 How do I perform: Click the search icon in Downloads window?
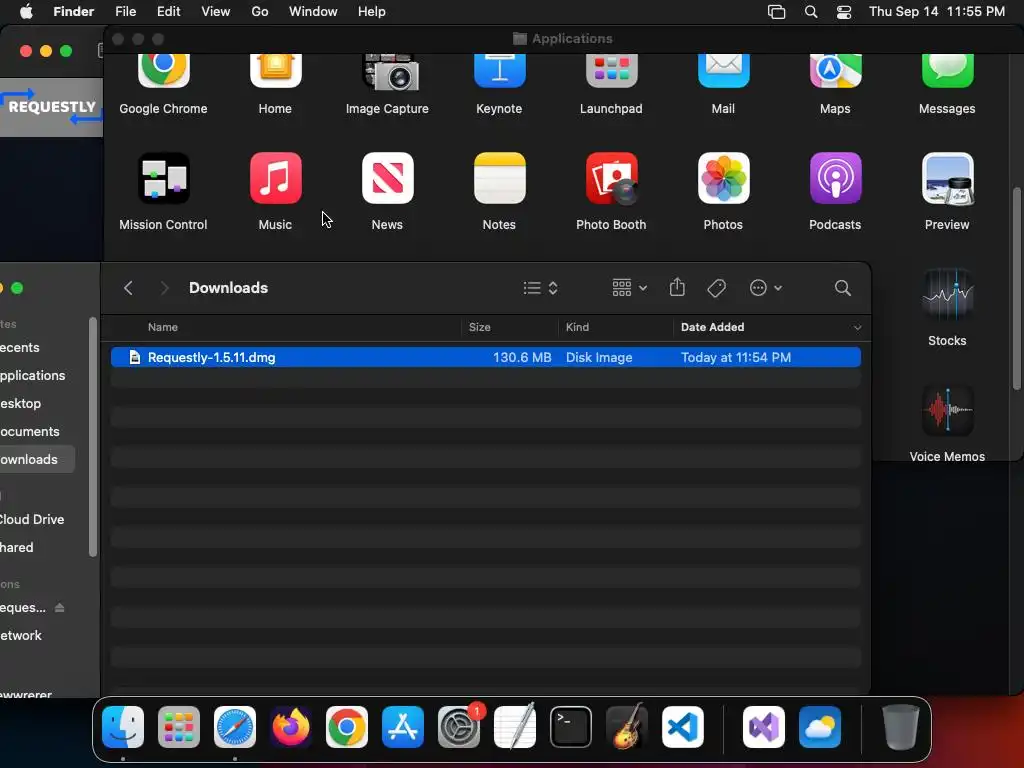[842, 288]
